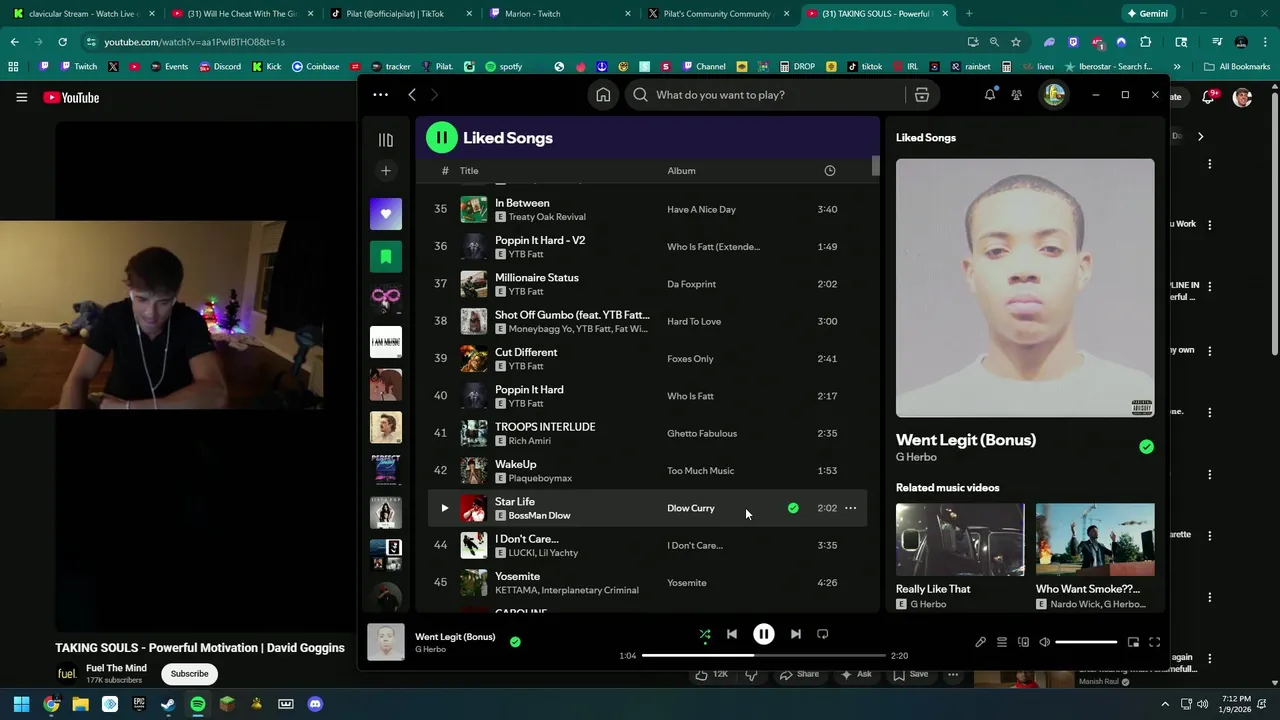The image size is (1280, 720).
Task: Expand hidden bookmarks chevron
Action: point(1177,67)
